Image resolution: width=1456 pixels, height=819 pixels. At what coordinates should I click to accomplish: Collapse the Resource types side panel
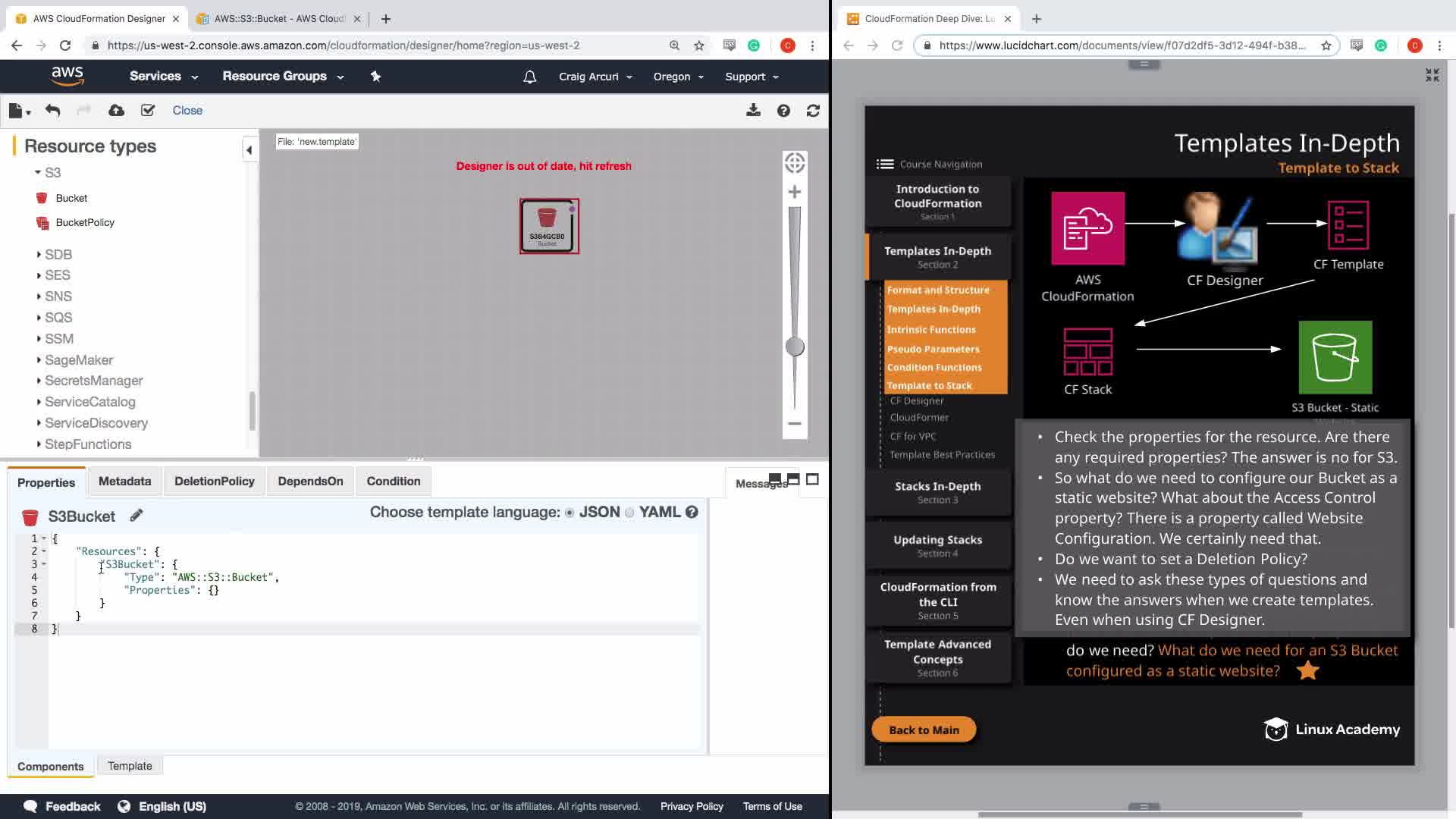click(x=249, y=149)
